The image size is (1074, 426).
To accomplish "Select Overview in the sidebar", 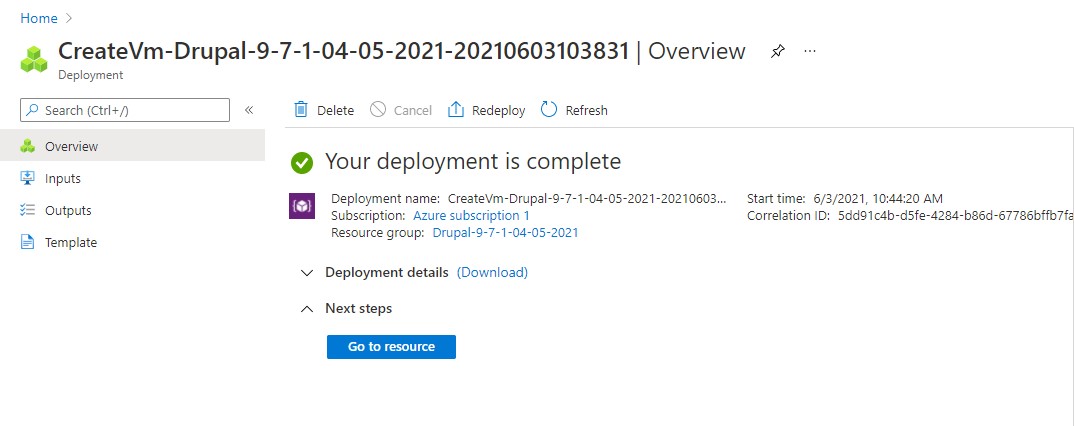I will pos(71,146).
